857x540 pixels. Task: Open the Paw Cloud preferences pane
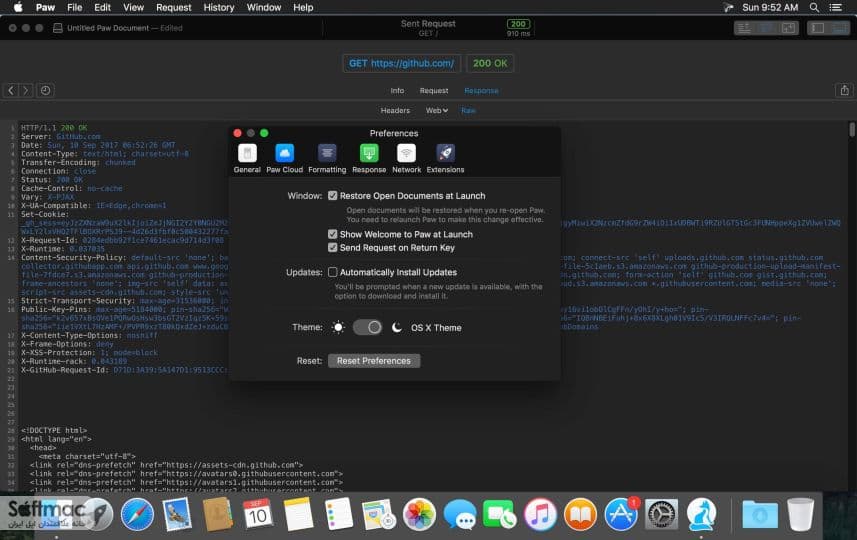click(284, 159)
